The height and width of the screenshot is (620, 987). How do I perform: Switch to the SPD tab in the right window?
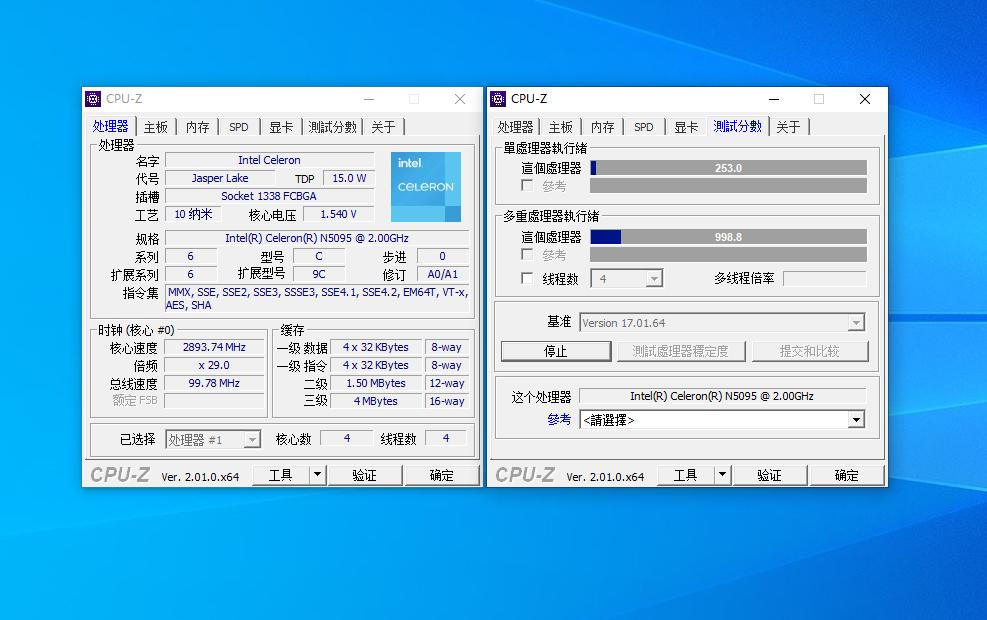tap(643, 127)
